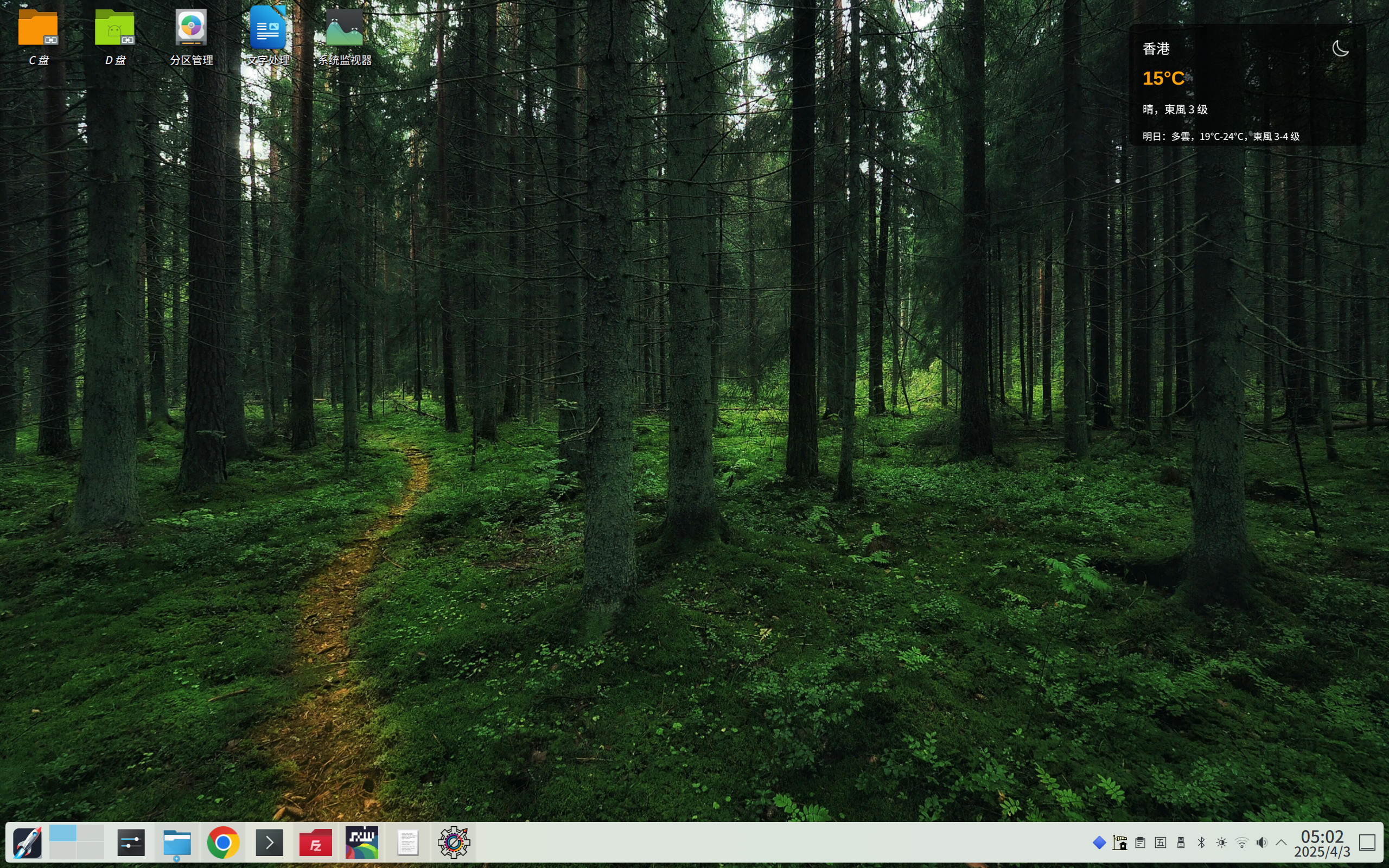
Task: Launch FileZilla from the taskbar
Action: [316, 842]
